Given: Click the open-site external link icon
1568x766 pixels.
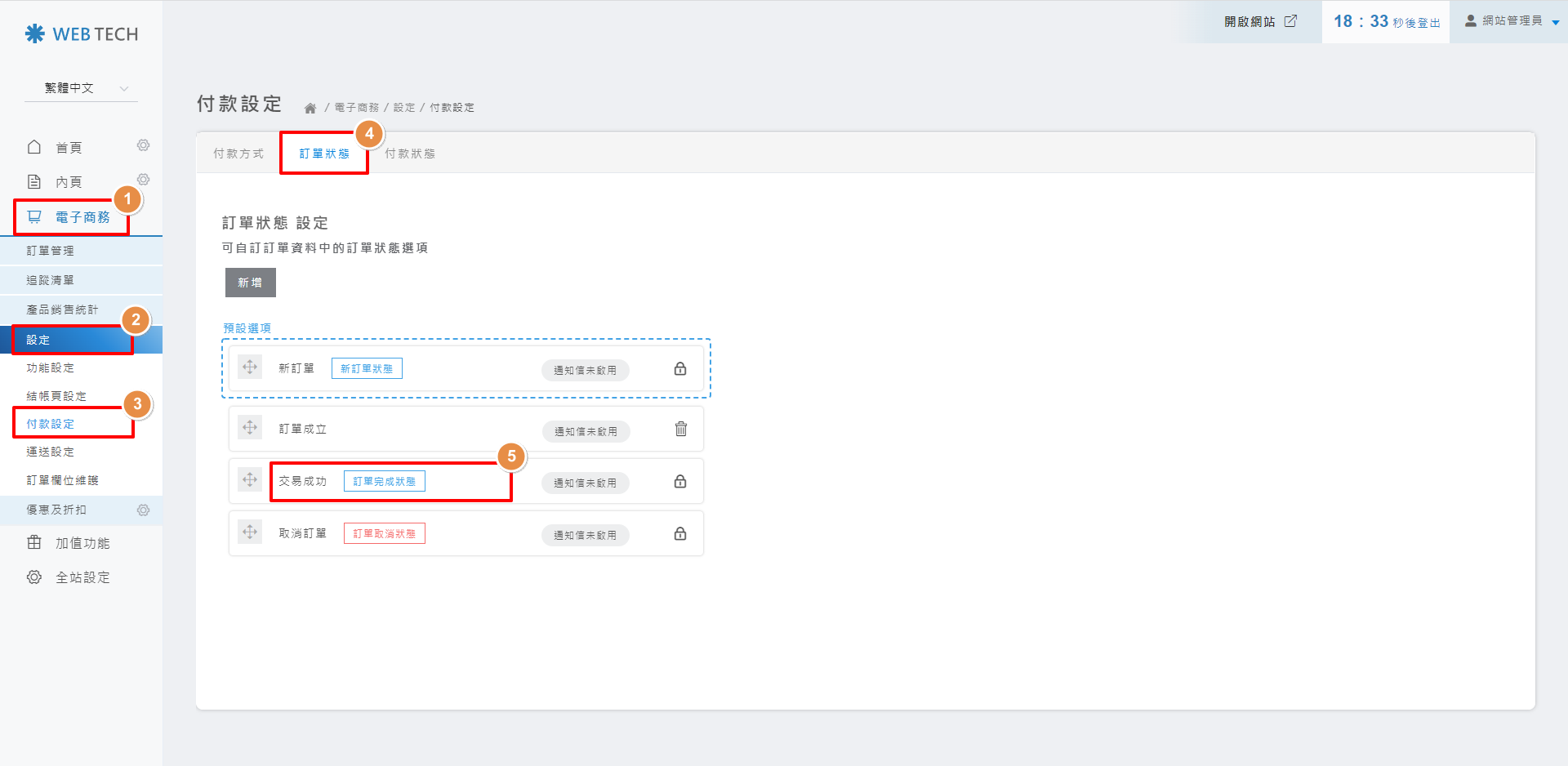Looking at the screenshot, I should click(1290, 21).
